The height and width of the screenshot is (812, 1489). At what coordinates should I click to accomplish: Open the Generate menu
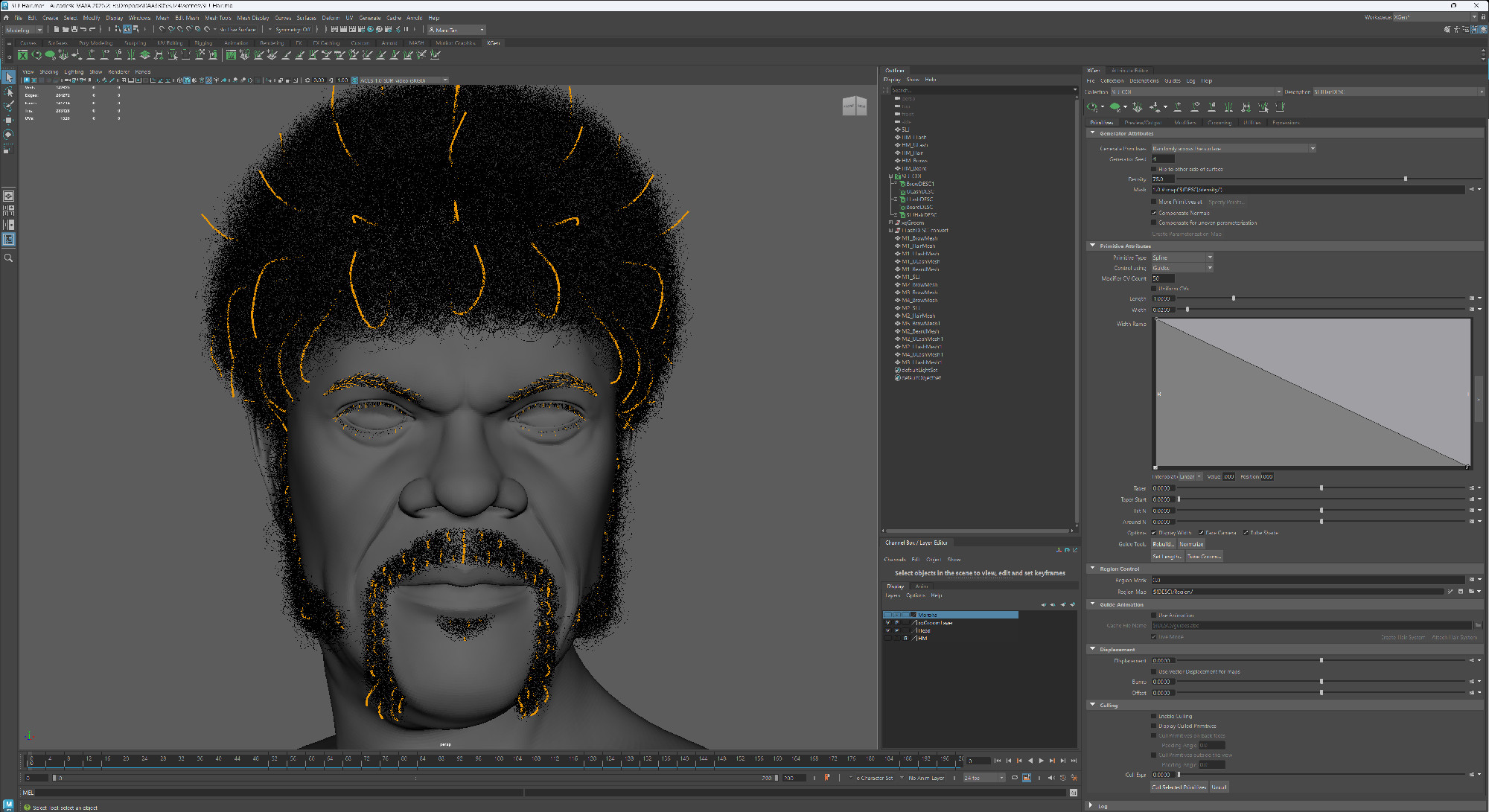pos(370,18)
